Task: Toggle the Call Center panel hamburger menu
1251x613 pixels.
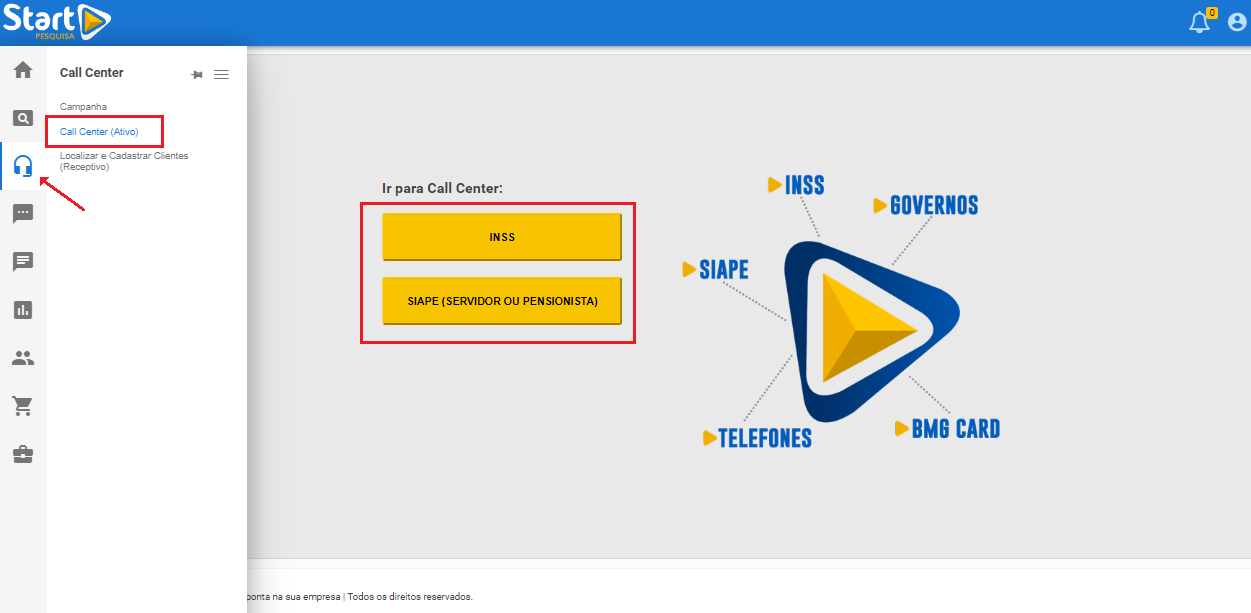Action: point(221,74)
